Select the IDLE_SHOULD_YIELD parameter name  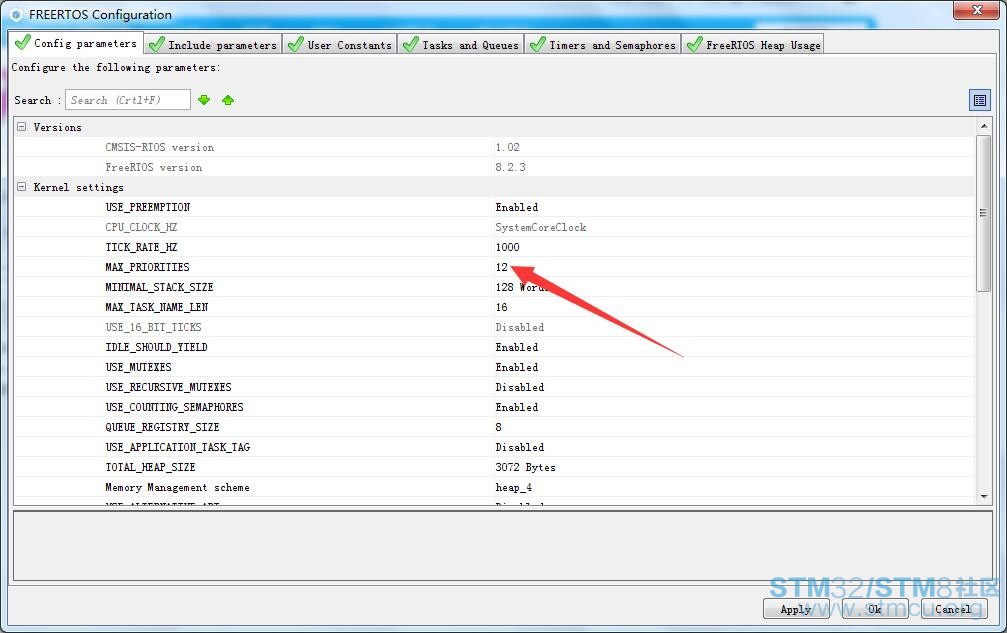tap(156, 347)
